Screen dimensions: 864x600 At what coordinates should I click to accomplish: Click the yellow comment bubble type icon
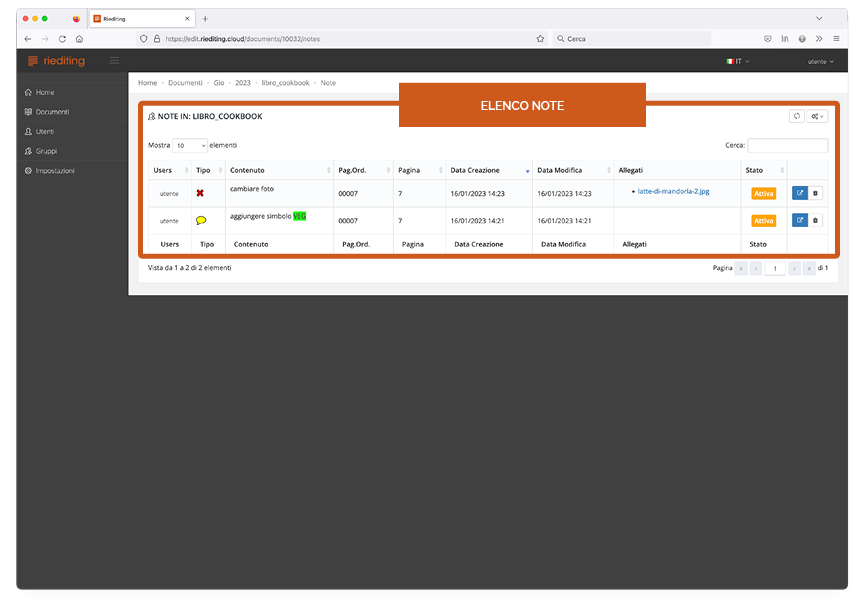(201, 220)
